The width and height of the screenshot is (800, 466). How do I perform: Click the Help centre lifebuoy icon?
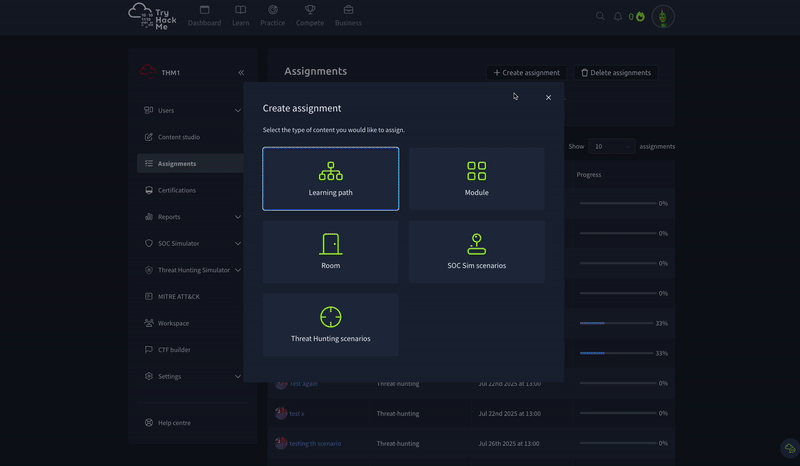(148, 423)
